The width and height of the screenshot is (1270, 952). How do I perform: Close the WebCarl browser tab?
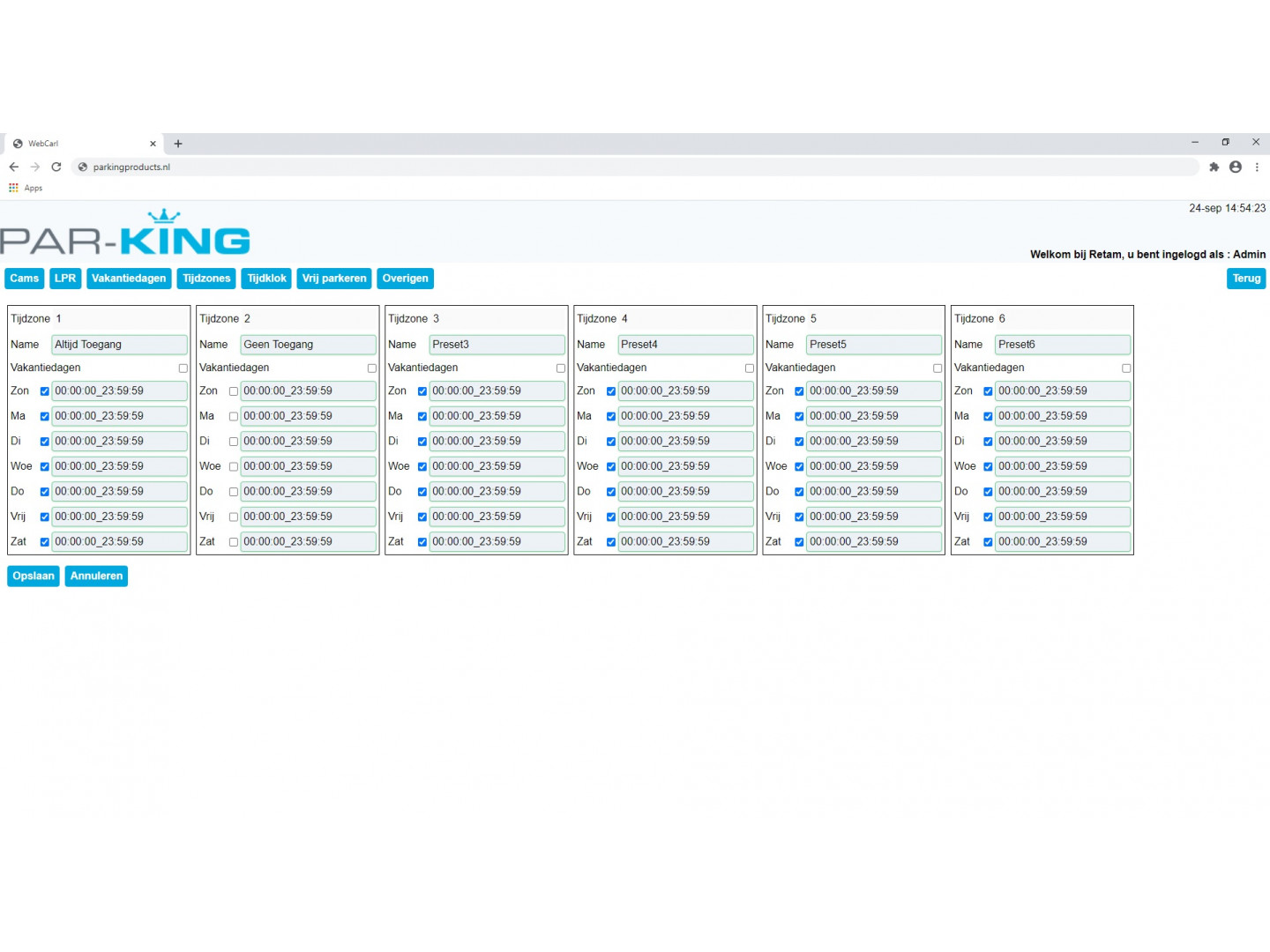point(153,144)
